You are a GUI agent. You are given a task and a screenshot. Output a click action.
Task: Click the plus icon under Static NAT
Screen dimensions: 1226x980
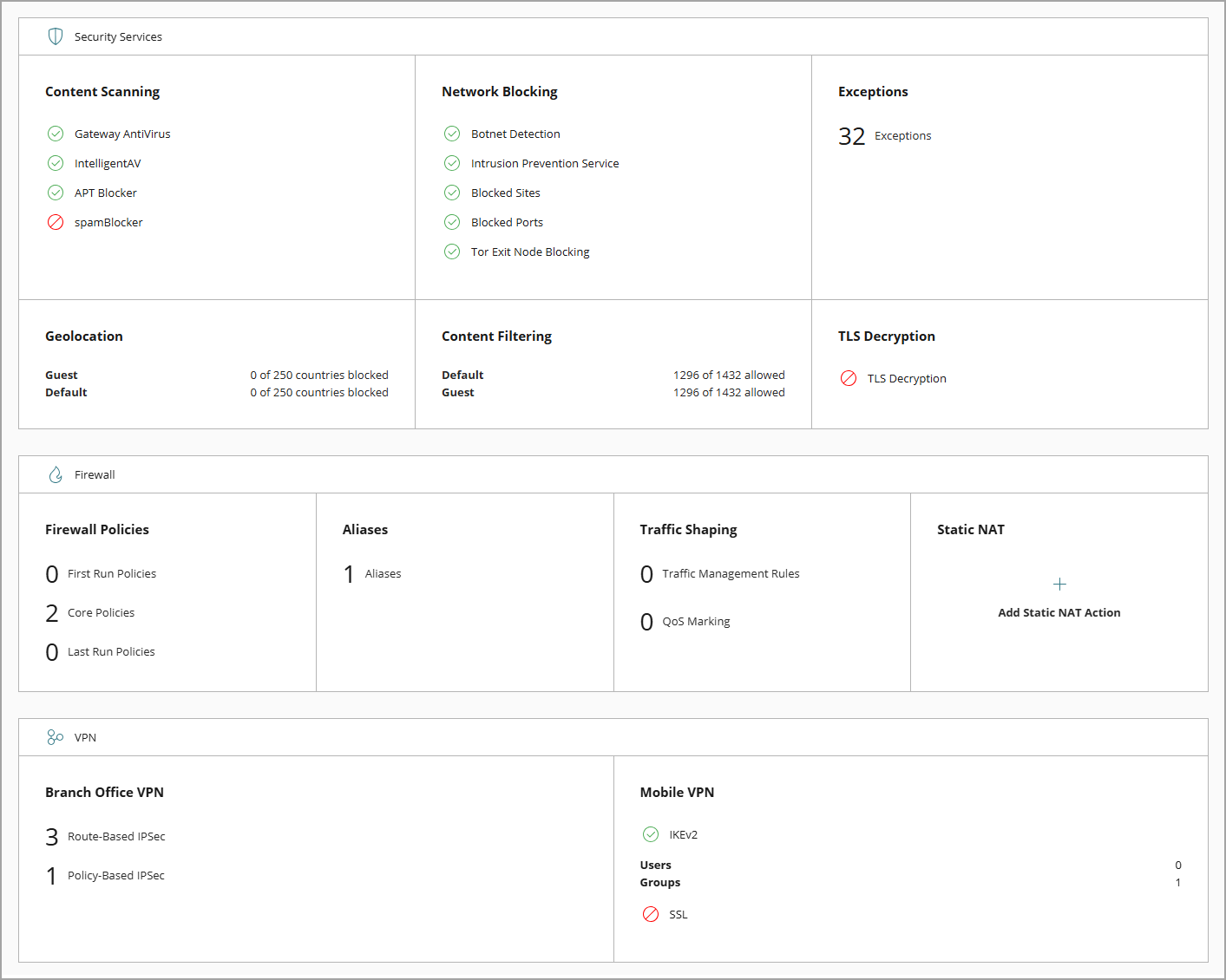point(1059,584)
